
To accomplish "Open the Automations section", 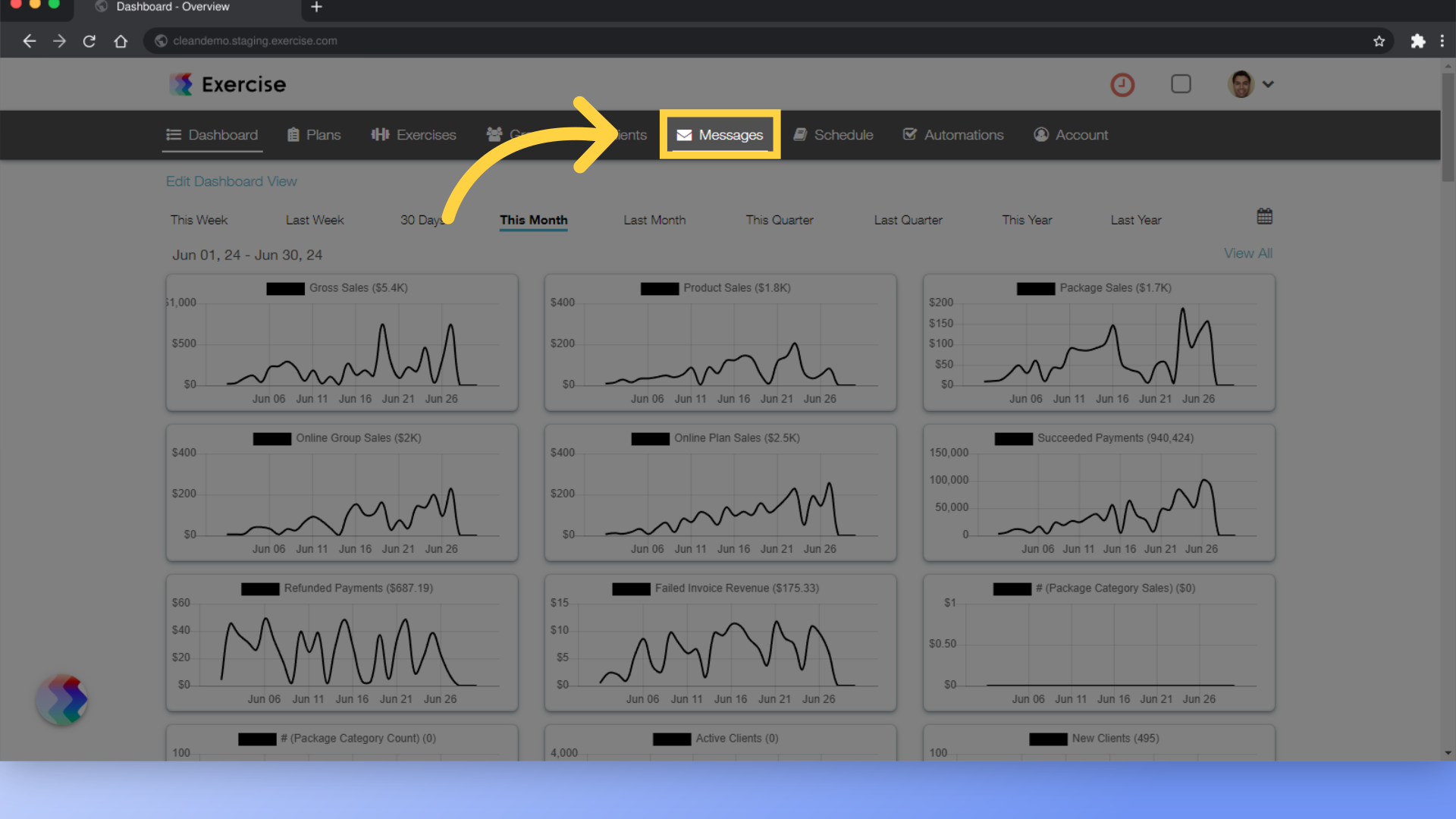I will pyautogui.click(x=953, y=135).
